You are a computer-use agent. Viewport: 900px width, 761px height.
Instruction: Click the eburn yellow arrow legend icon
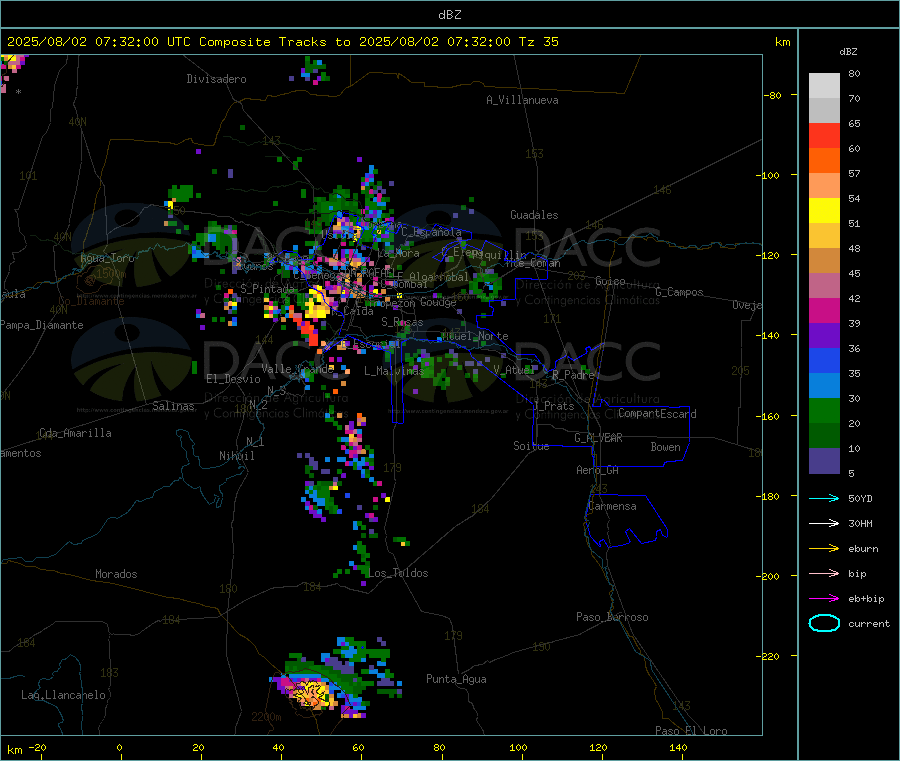click(824, 549)
